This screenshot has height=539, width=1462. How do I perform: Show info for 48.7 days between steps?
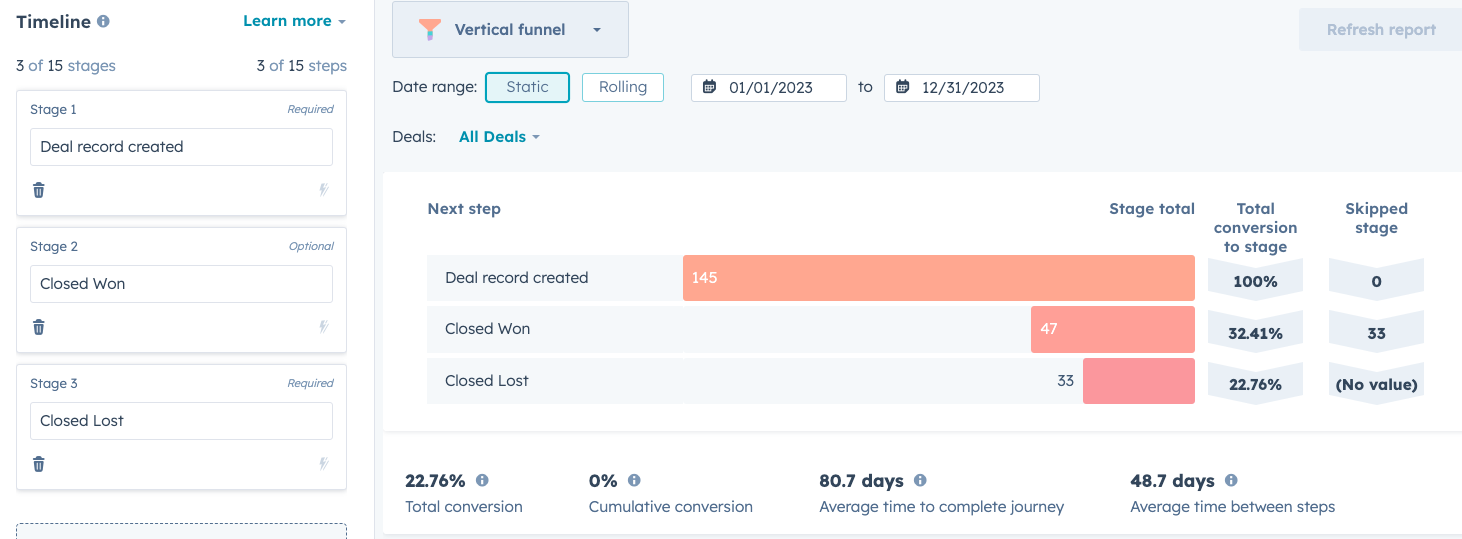pos(1231,481)
